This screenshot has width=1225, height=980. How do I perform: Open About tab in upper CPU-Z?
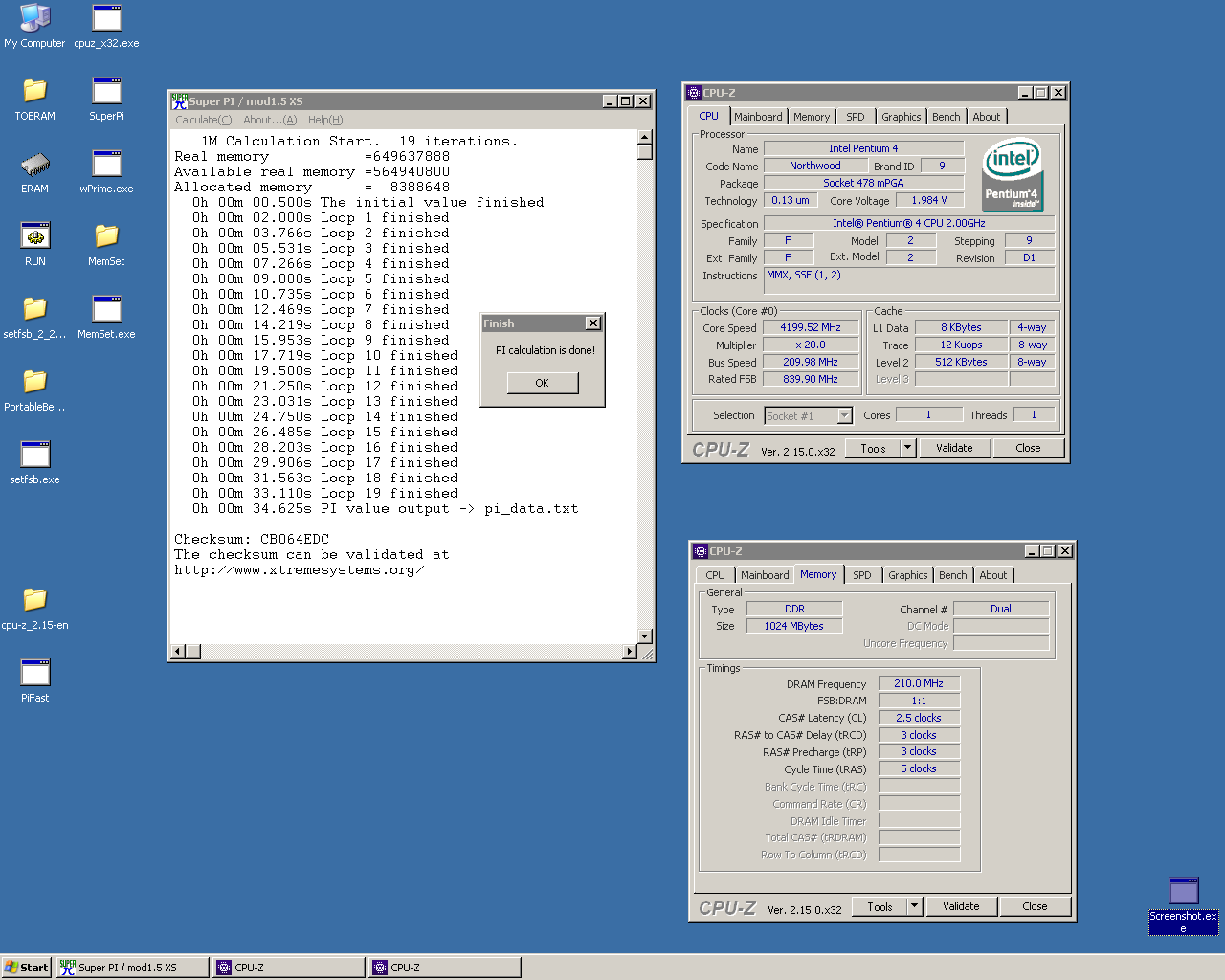coord(987,117)
